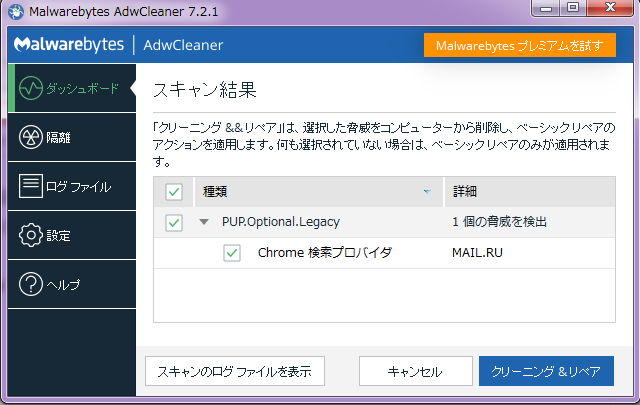Toggle the select-all checkbox in the table header
Screen dimensions: 640x405
[x=174, y=191]
